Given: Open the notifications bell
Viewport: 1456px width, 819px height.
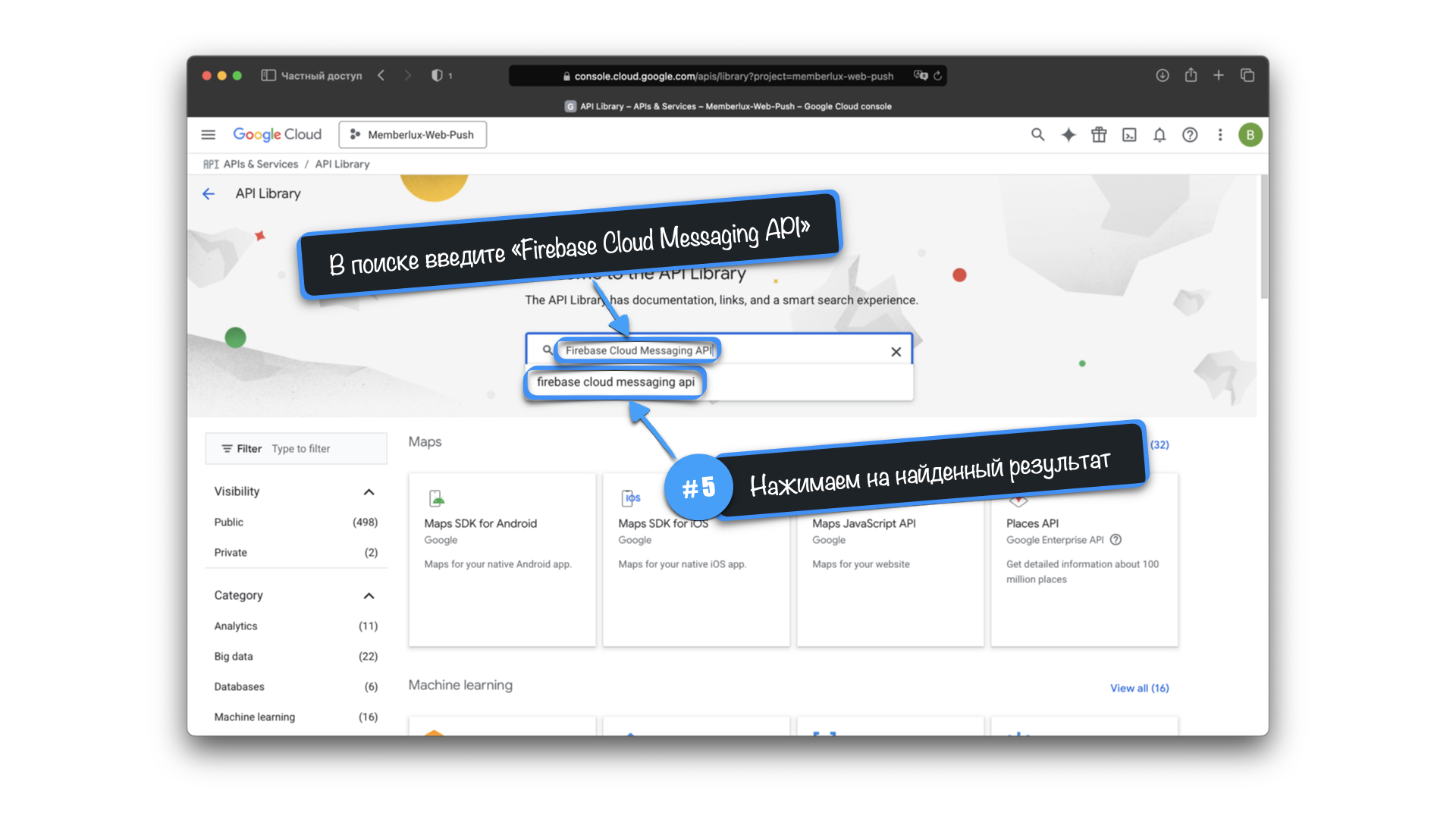Looking at the screenshot, I should pos(1159,135).
